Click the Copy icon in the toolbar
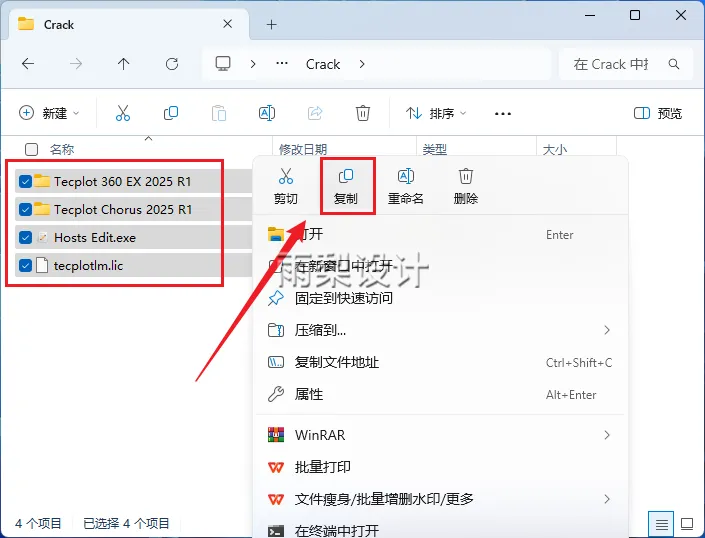The image size is (705, 538). pyautogui.click(x=171, y=113)
